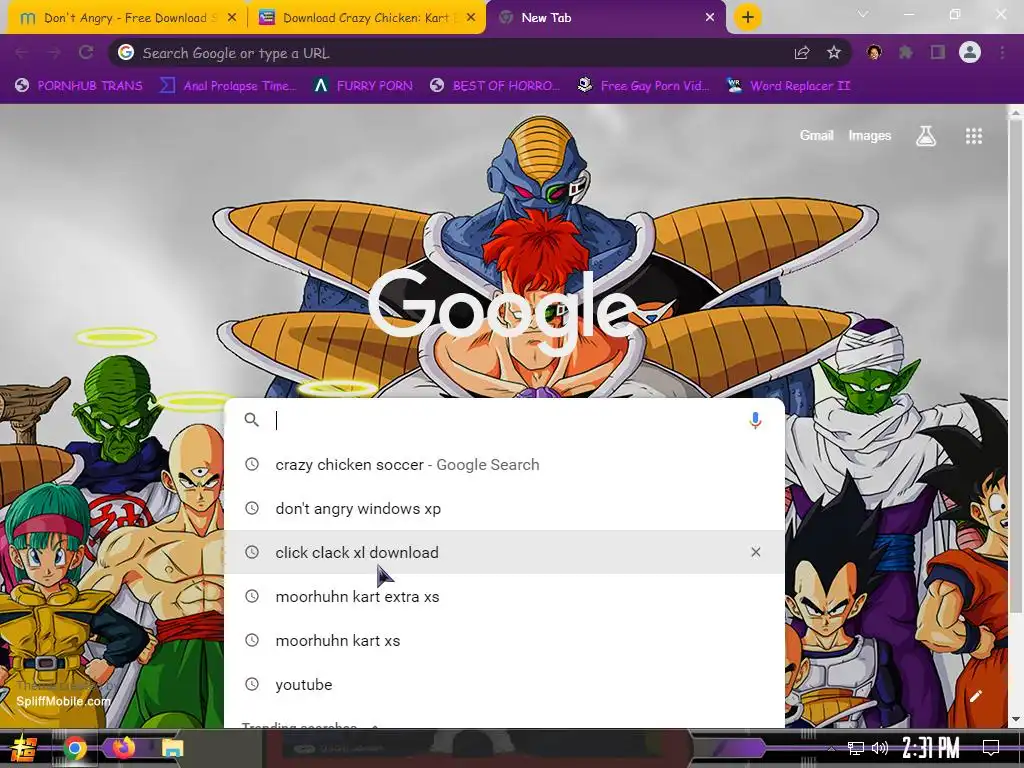Open the pinned extension icon beside the star
1024x768 pixels.
pos(874,52)
